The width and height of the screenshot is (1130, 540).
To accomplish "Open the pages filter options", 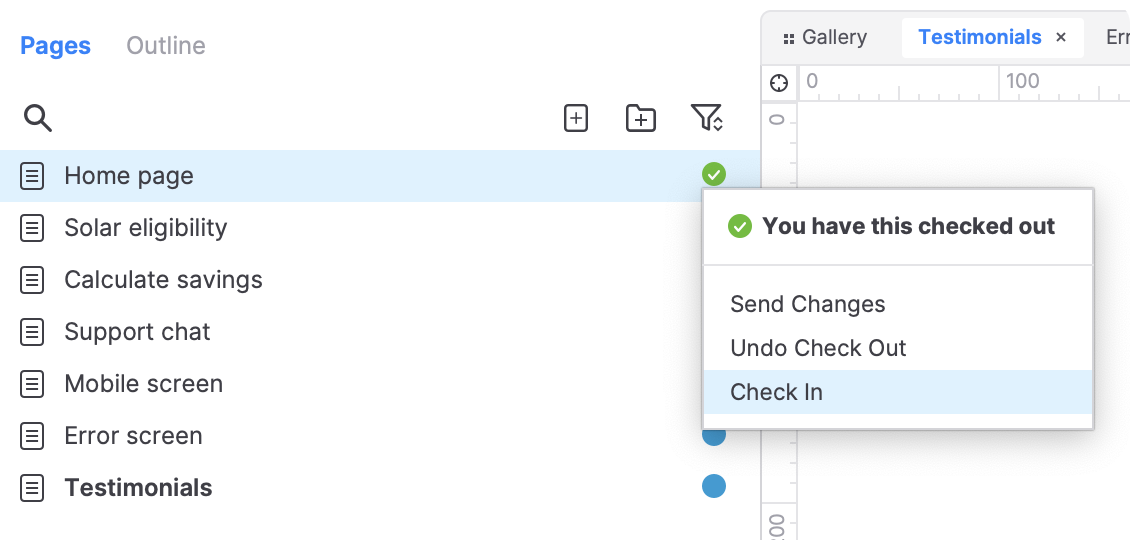I will coord(707,118).
